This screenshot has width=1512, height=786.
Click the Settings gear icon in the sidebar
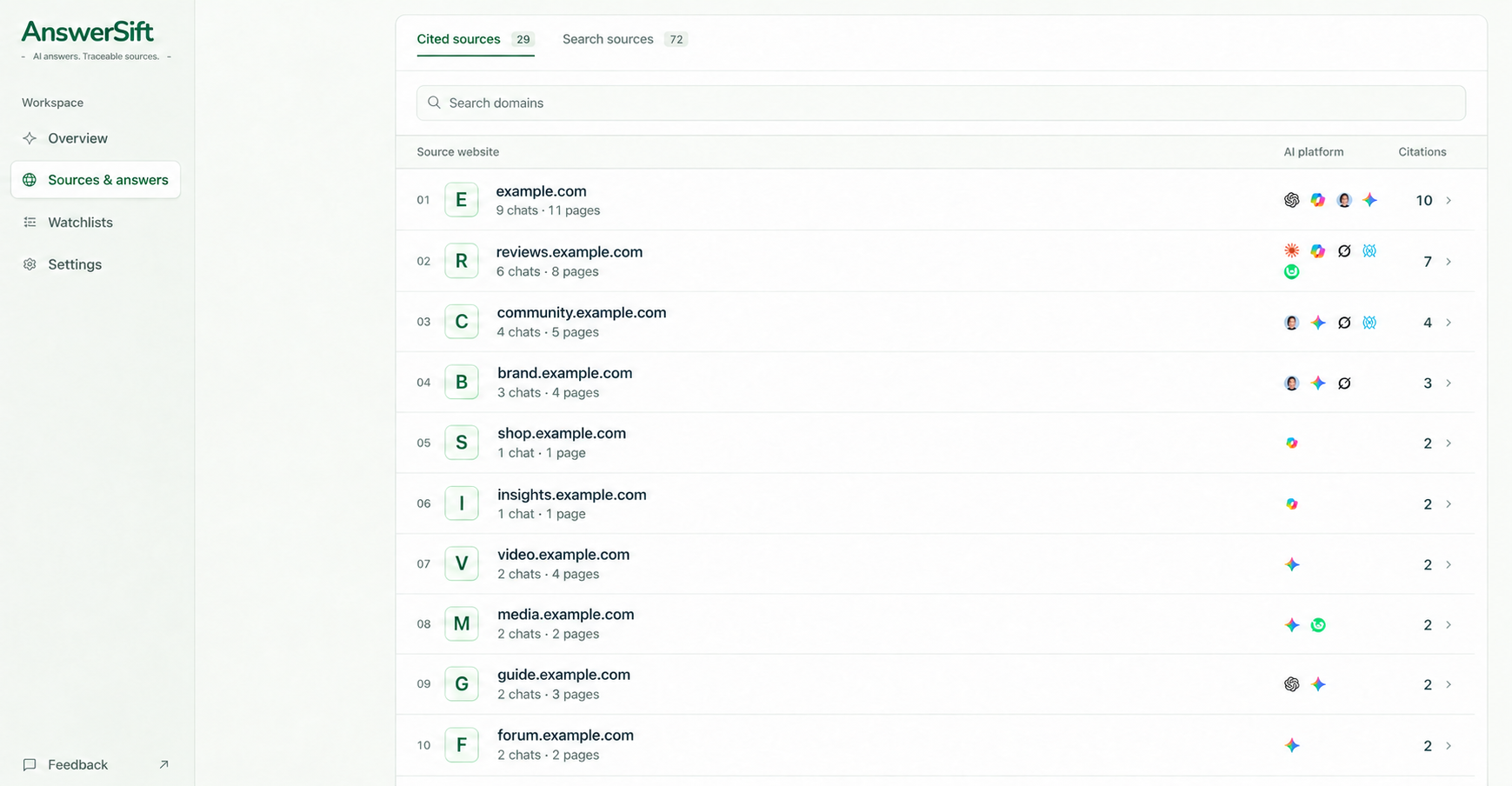point(30,264)
